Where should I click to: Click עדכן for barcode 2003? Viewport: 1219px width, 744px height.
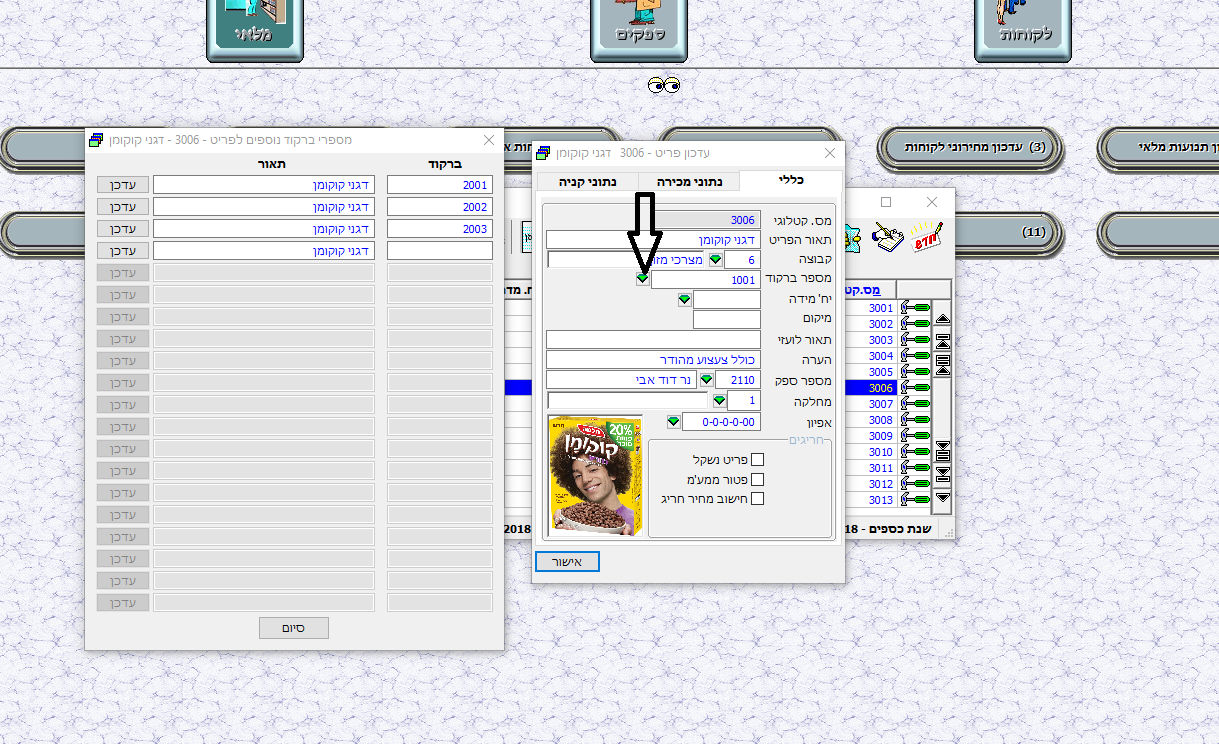(123, 229)
